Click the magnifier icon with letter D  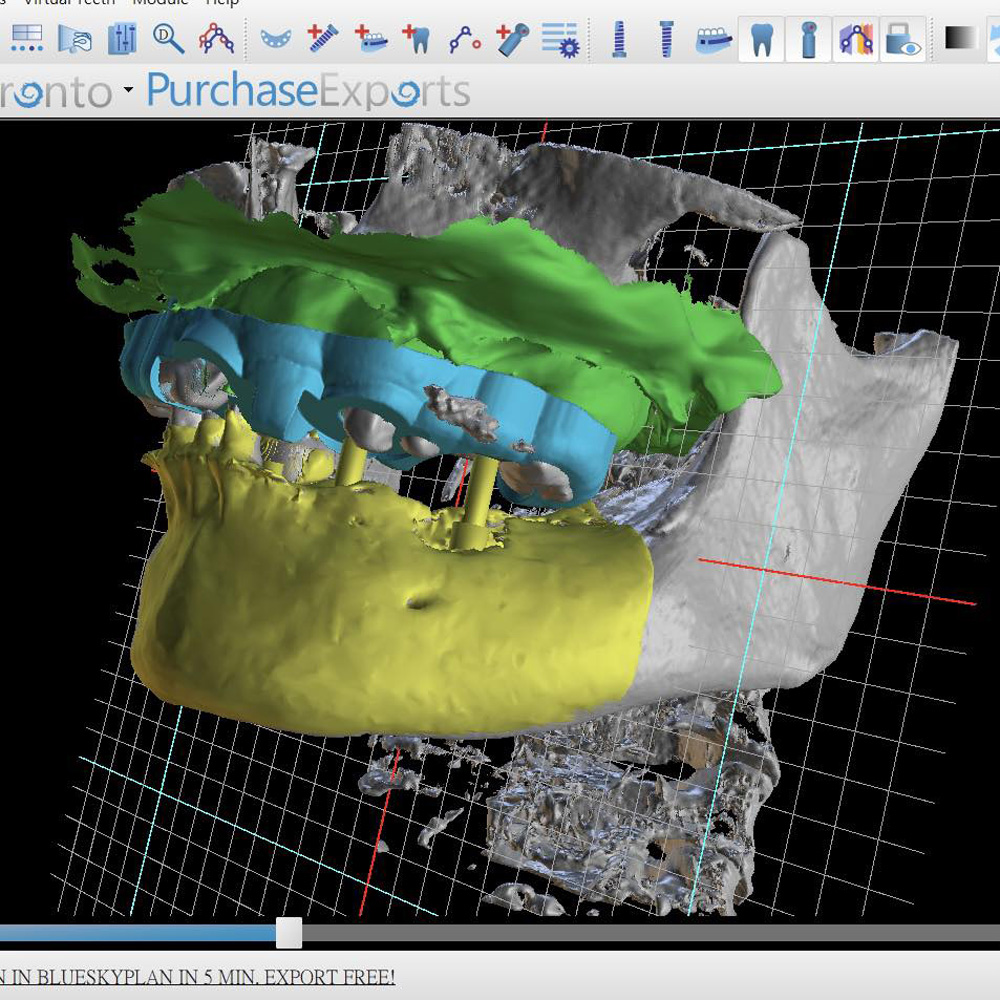tap(168, 39)
